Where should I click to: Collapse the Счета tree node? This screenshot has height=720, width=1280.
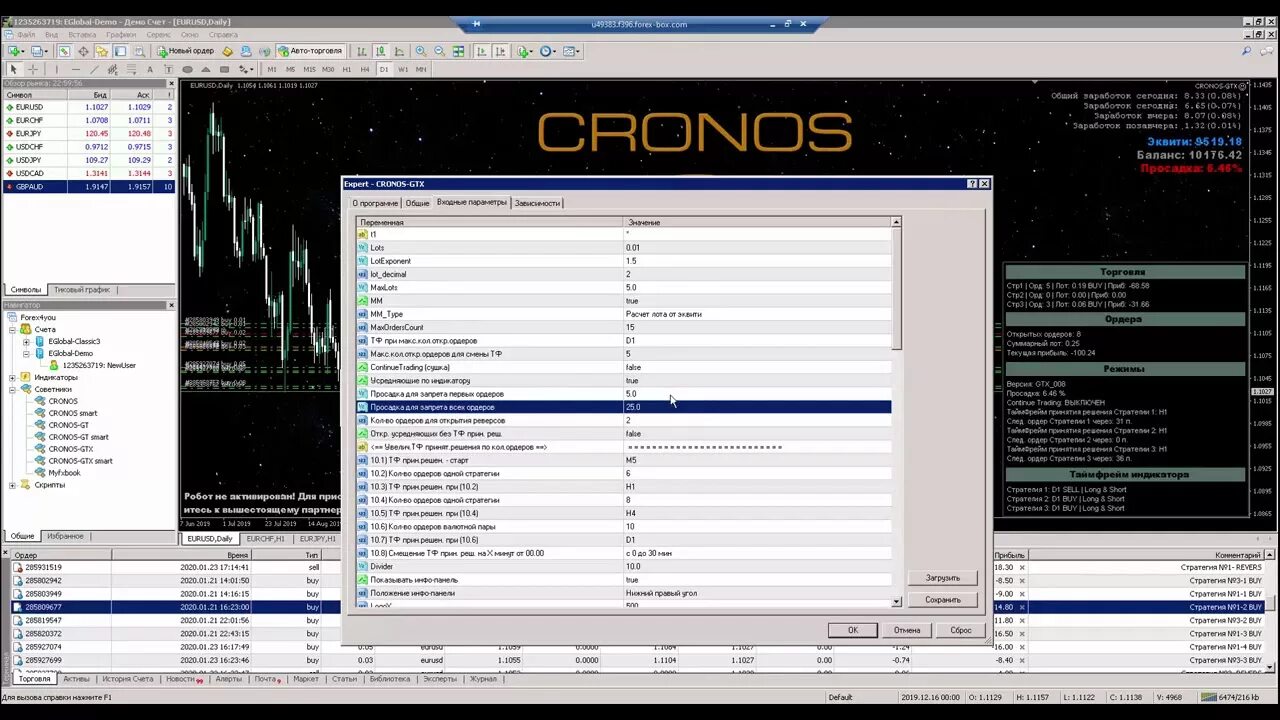pos(12,329)
